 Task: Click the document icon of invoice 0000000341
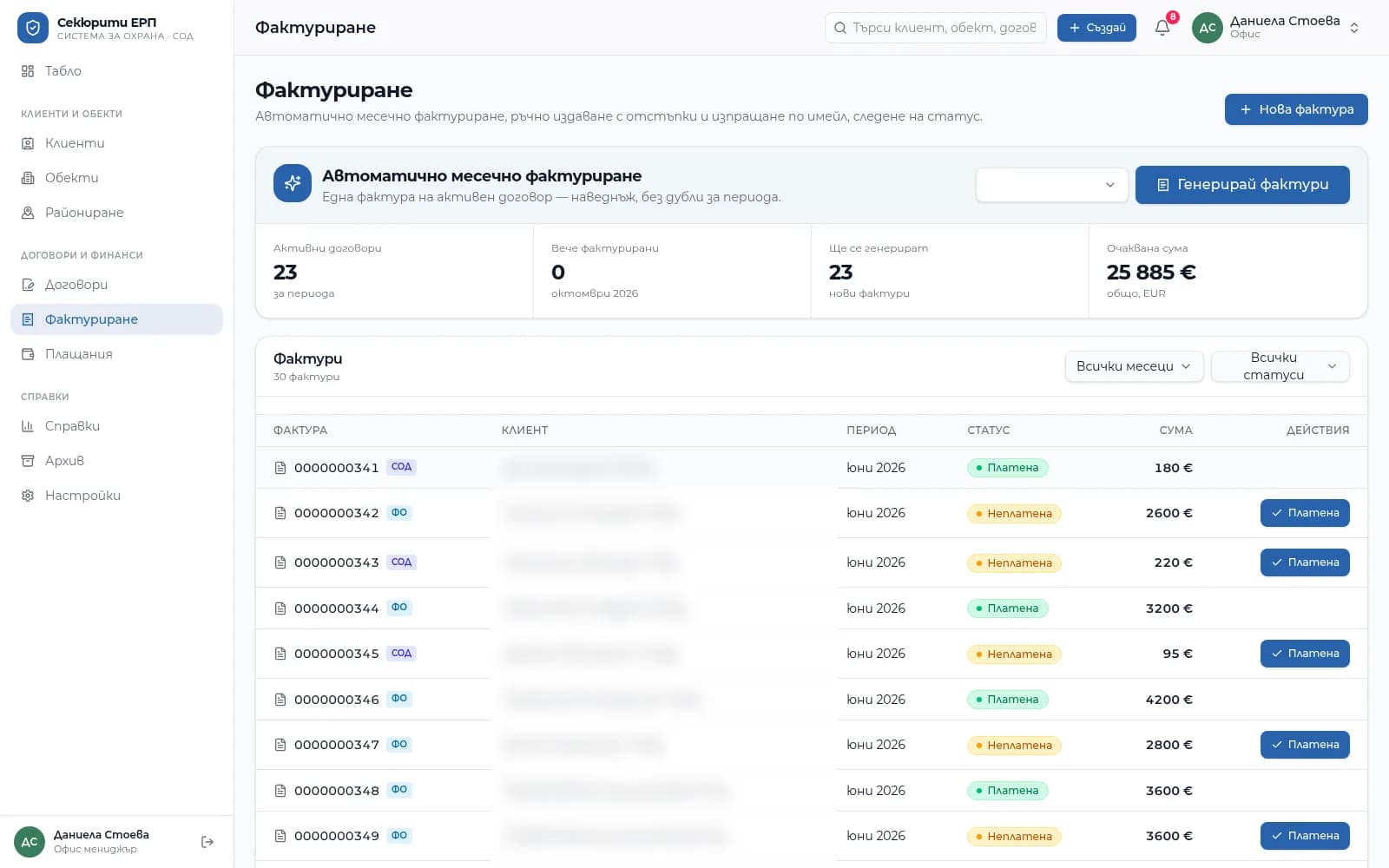click(280, 468)
